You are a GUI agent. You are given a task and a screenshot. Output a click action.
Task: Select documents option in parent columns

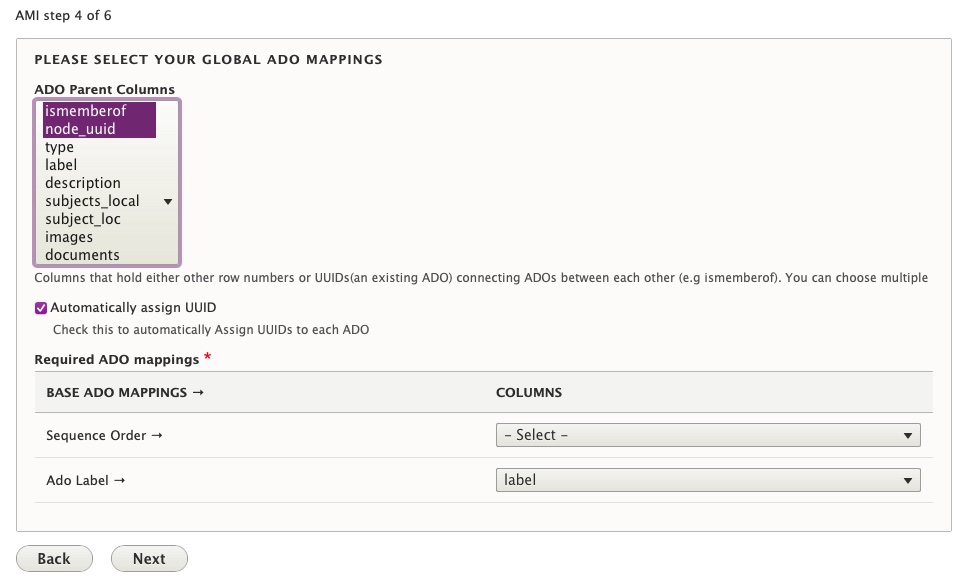pos(99,254)
